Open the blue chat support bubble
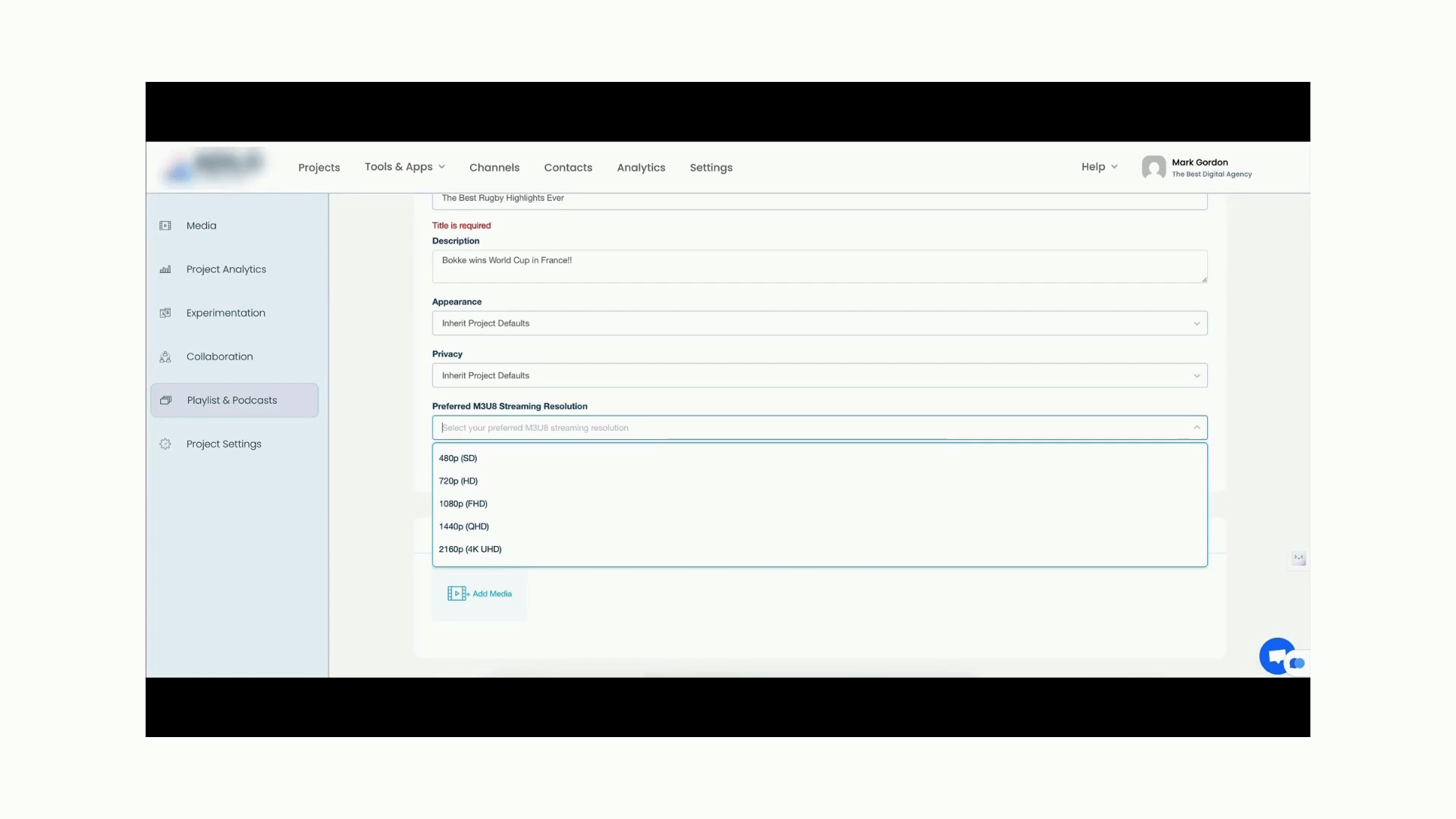The image size is (1456, 819). [1279, 656]
